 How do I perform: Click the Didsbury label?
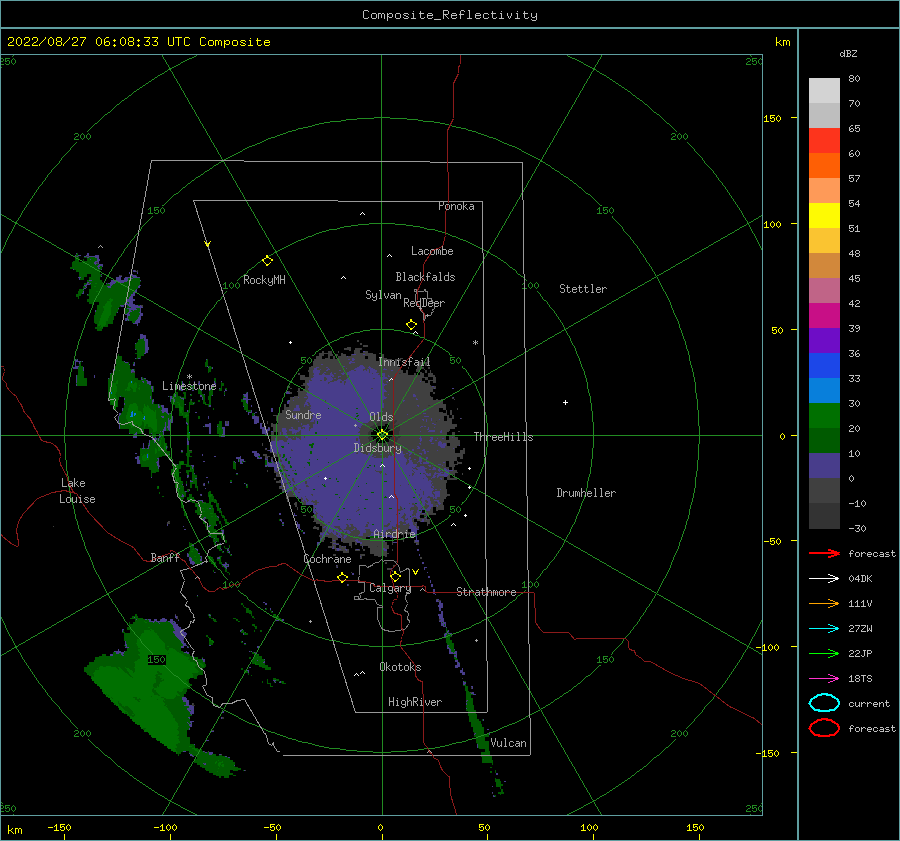[377, 448]
